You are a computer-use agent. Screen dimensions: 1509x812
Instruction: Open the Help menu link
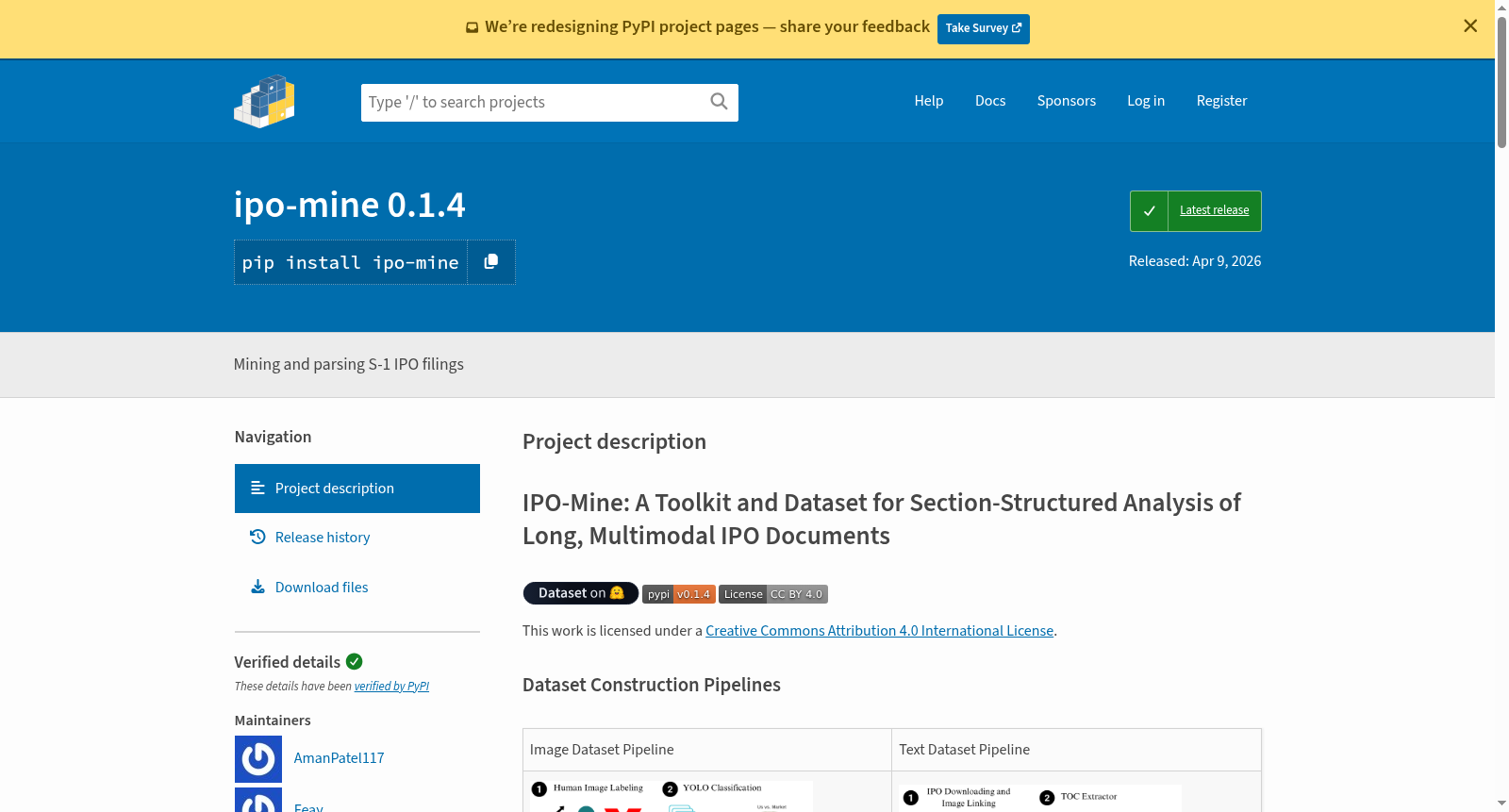(x=929, y=101)
